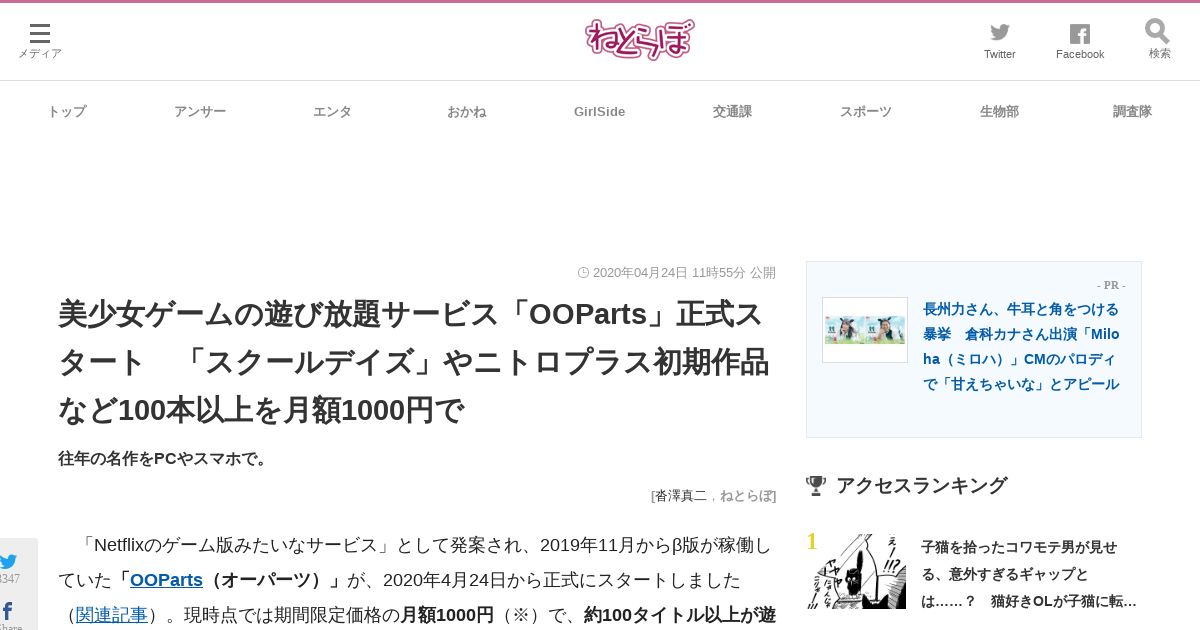
Task: Click the clock icon beside publish date
Action: coord(584,272)
